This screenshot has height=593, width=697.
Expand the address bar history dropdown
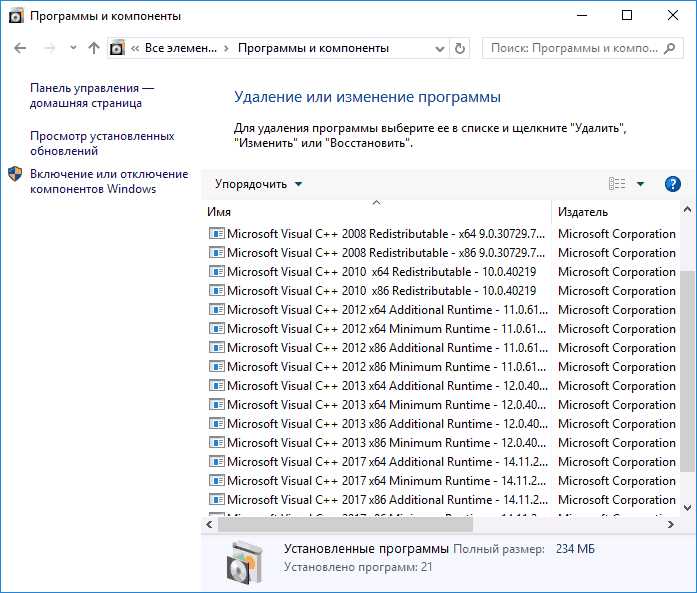coord(440,48)
